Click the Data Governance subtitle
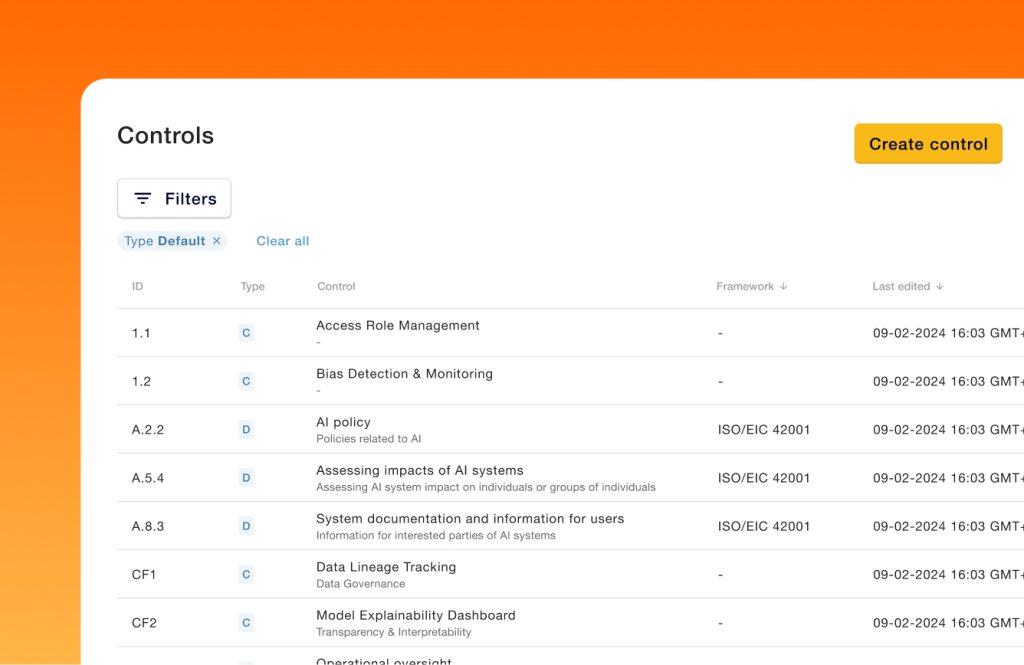 (x=360, y=584)
